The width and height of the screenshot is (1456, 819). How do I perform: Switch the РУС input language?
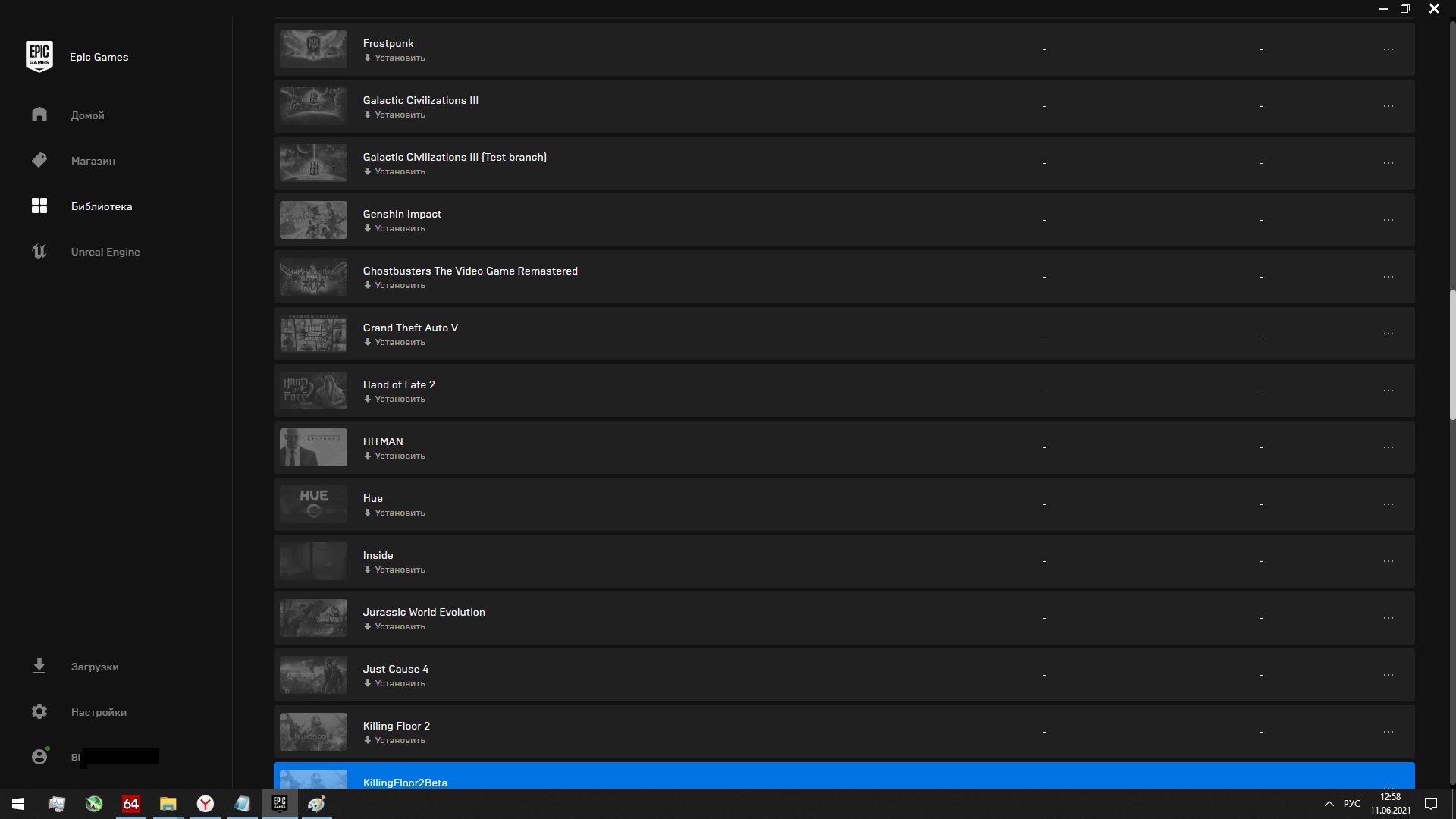click(1351, 804)
